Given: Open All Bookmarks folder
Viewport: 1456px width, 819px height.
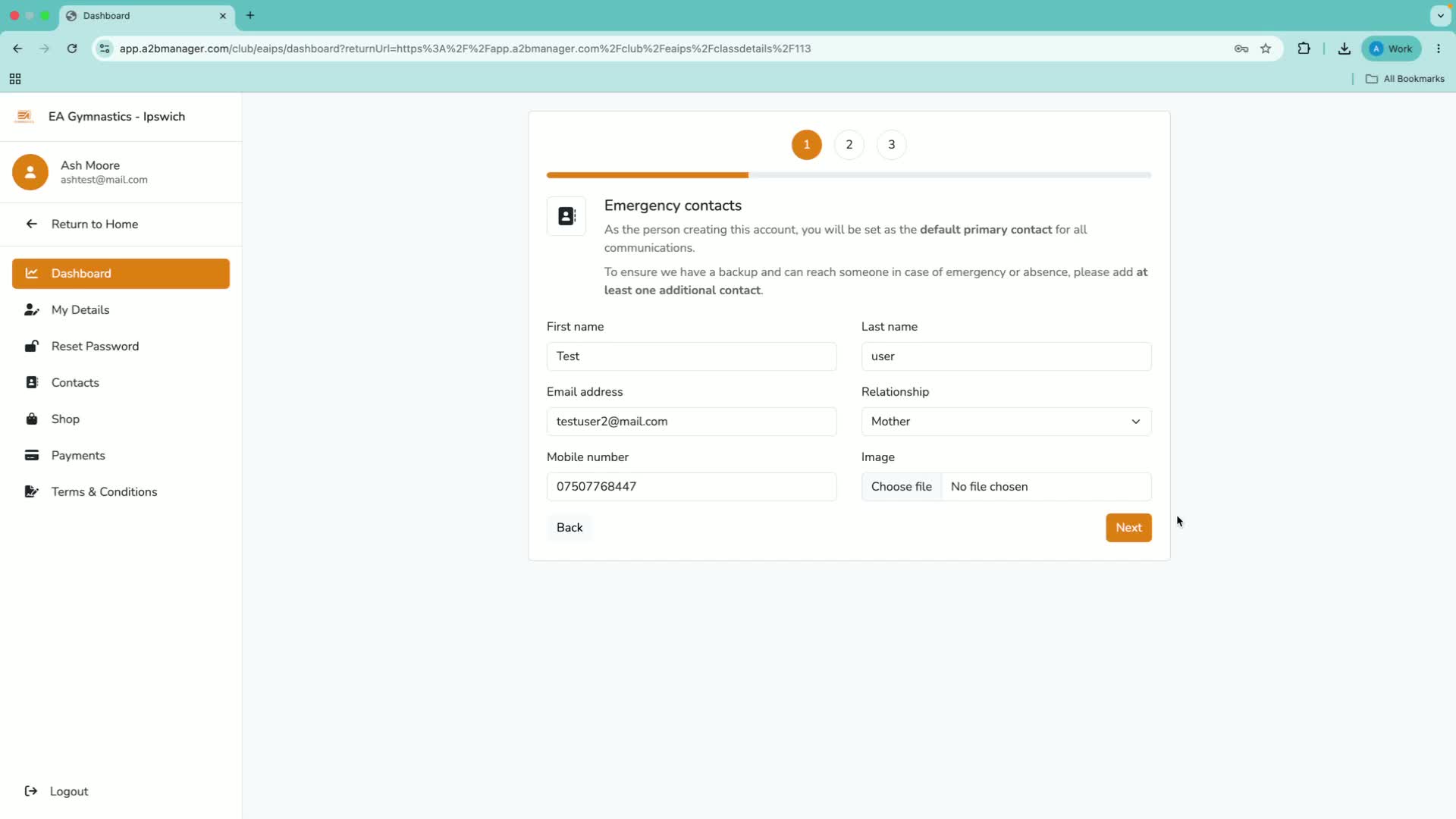Looking at the screenshot, I should (x=1405, y=79).
